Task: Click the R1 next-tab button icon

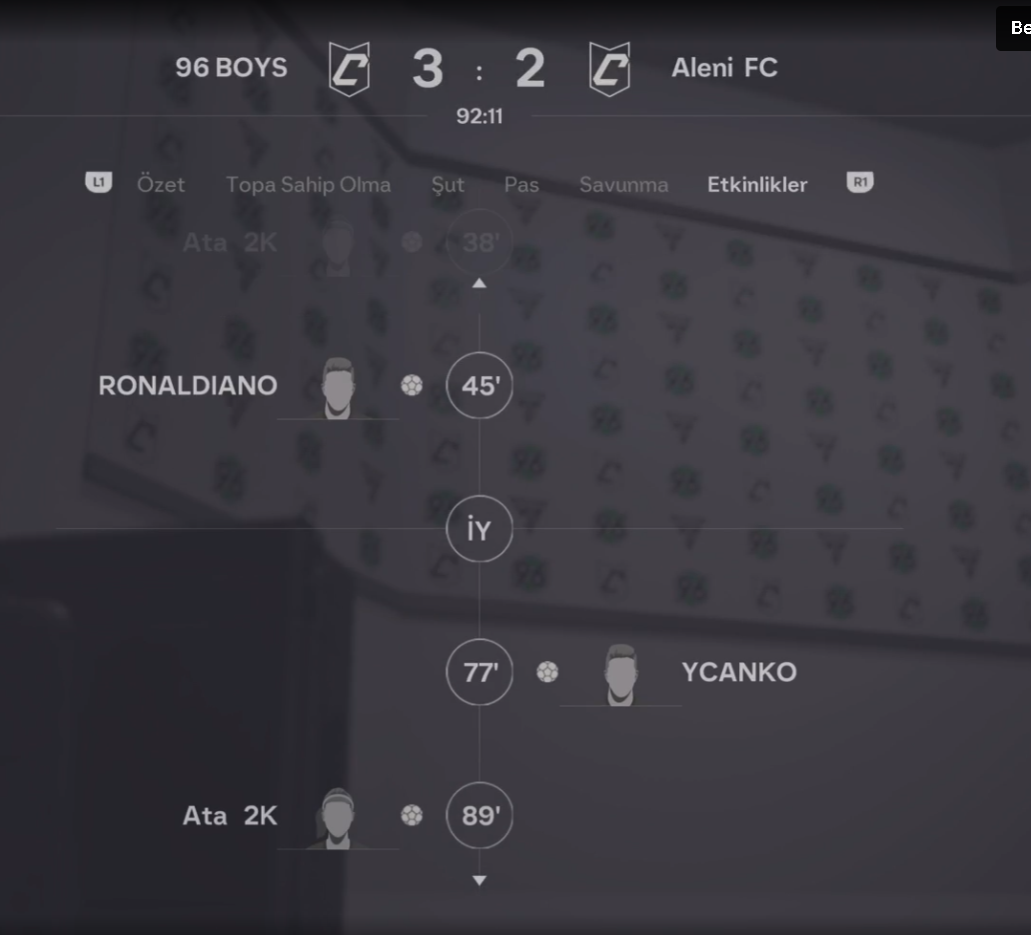Action: [x=860, y=182]
